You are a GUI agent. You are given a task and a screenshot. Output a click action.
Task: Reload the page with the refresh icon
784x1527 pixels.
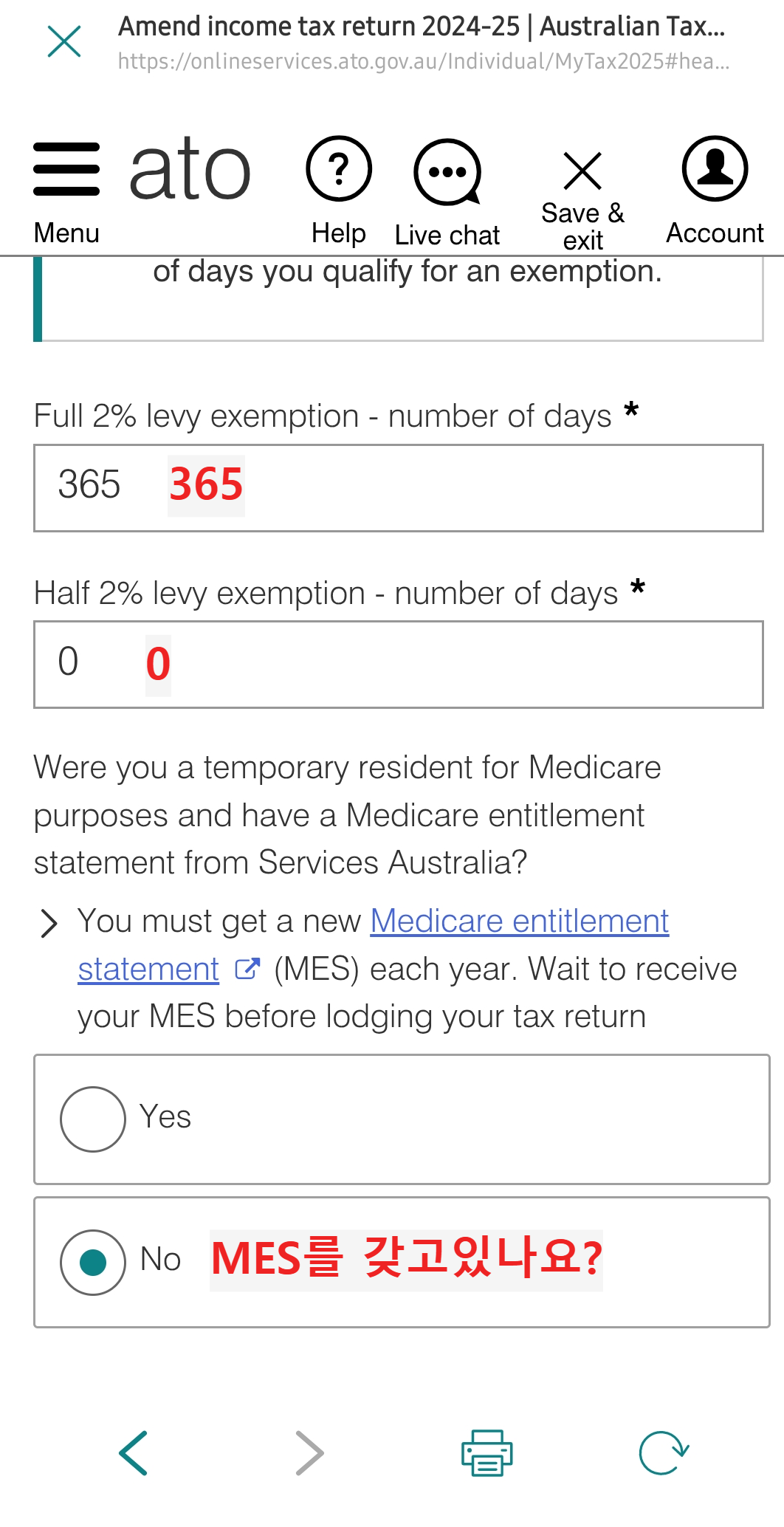coord(664,1453)
